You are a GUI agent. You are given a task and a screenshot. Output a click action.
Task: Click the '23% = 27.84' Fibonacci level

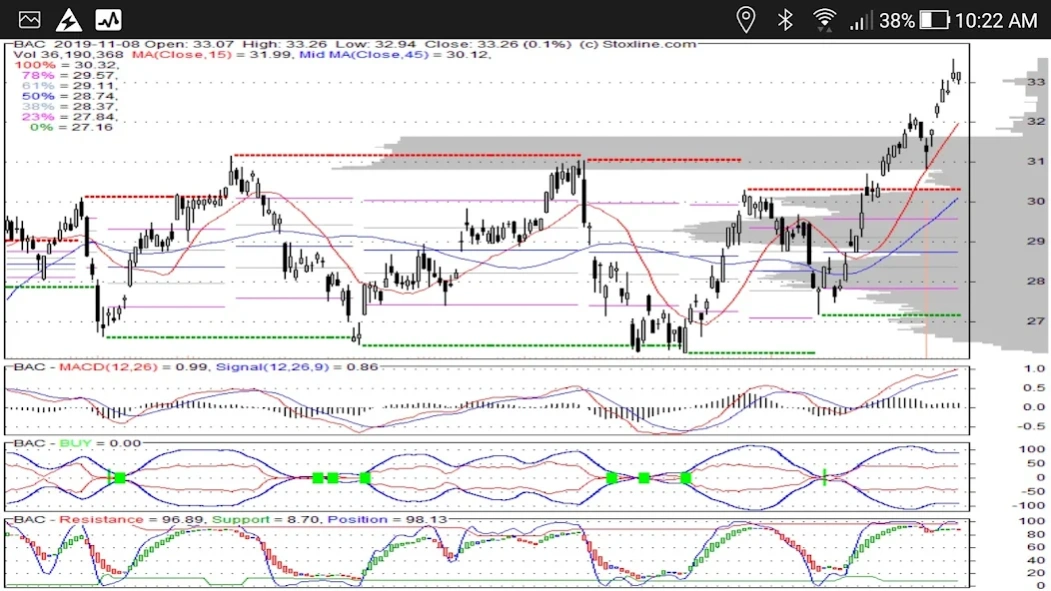[70, 117]
